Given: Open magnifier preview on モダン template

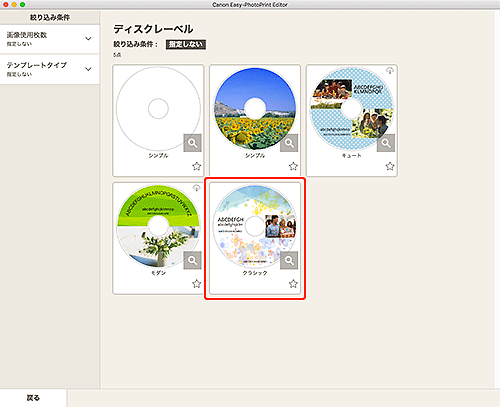Looking at the screenshot, I should coord(192,260).
